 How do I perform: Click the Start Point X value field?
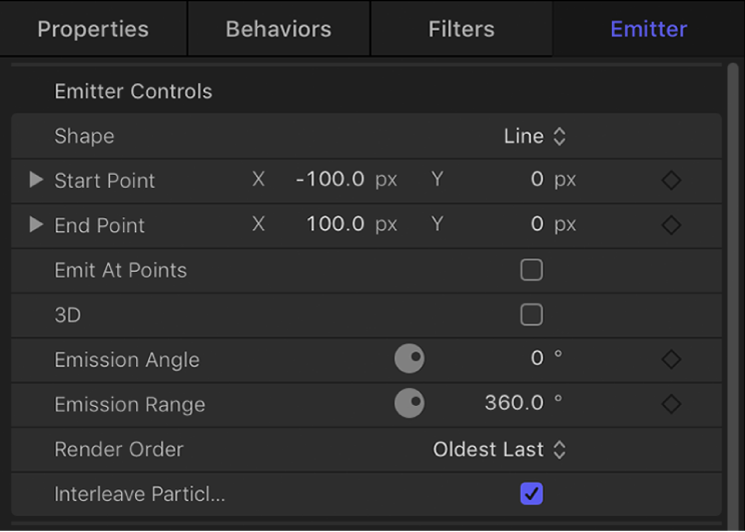click(x=331, y=181)
